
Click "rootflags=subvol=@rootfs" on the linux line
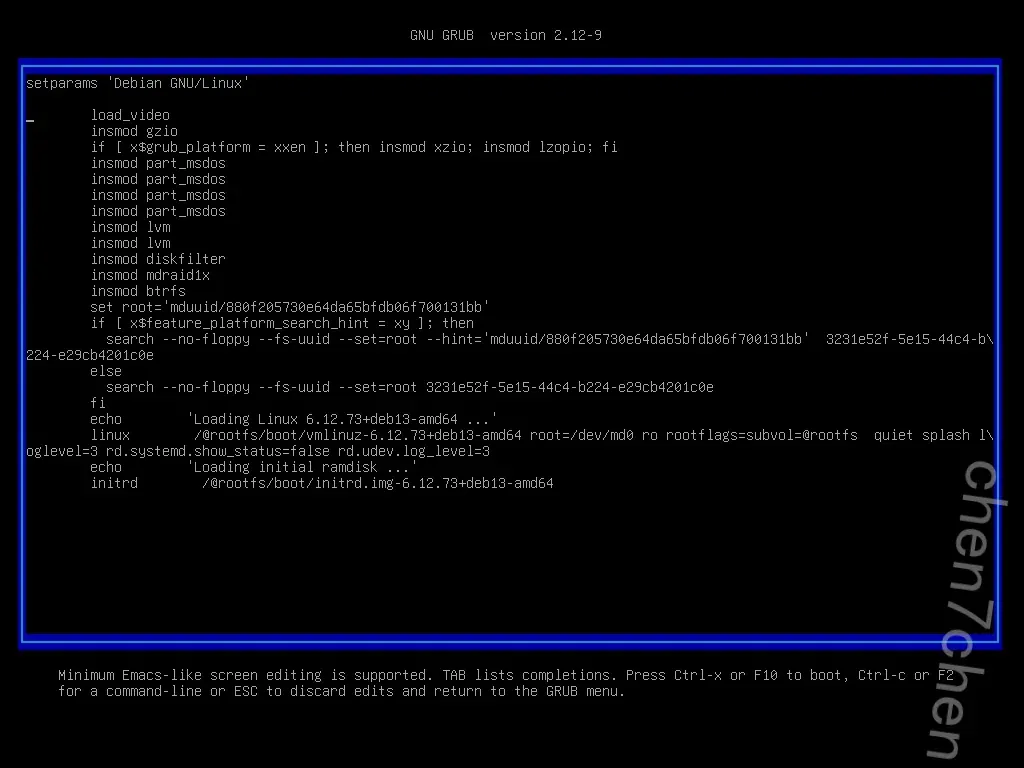click(761, 436)
